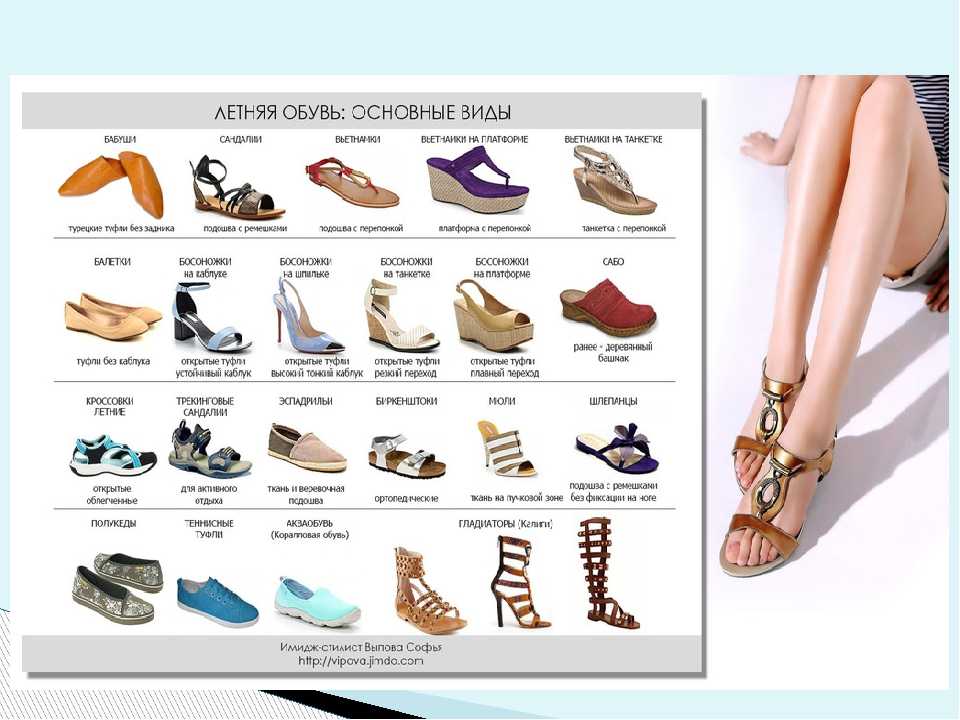960x720 pixels.
Task: Click the ЭСПАДРИЛЬИ heading label
Action: coord(306,402)
